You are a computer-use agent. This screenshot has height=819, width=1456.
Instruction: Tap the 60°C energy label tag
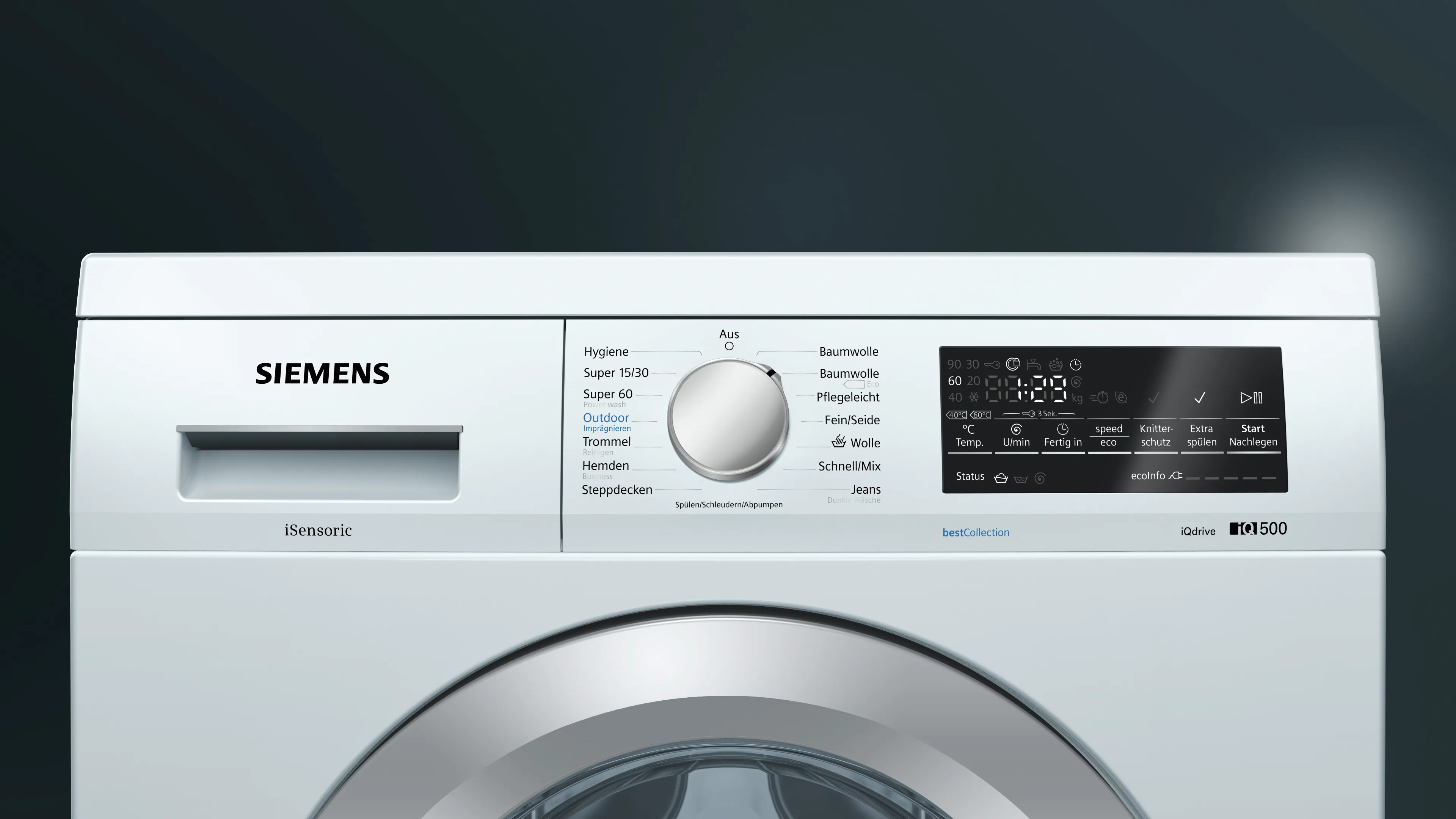(x=981, y=415)
